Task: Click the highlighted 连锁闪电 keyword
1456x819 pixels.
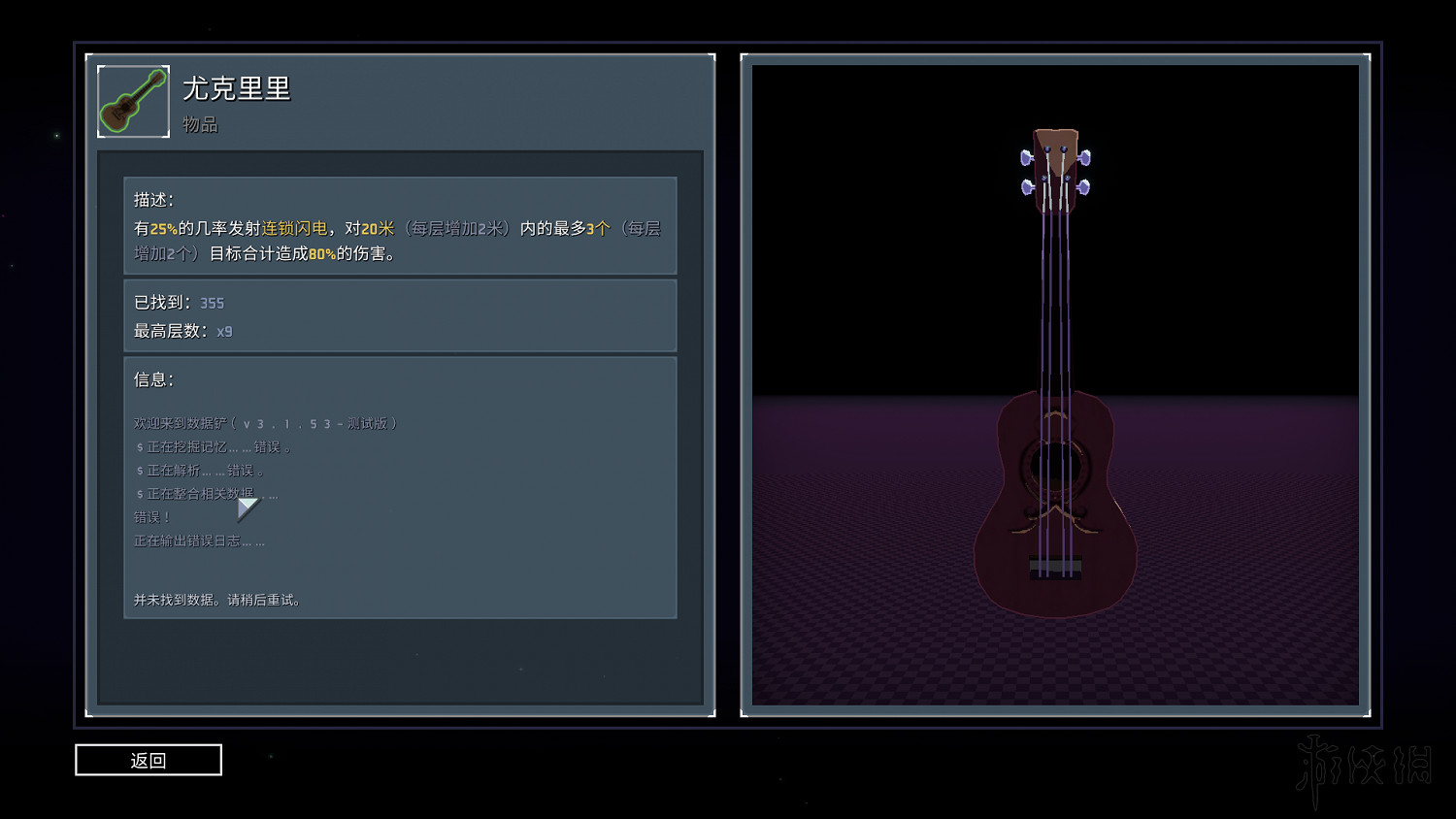Action: 295,229
